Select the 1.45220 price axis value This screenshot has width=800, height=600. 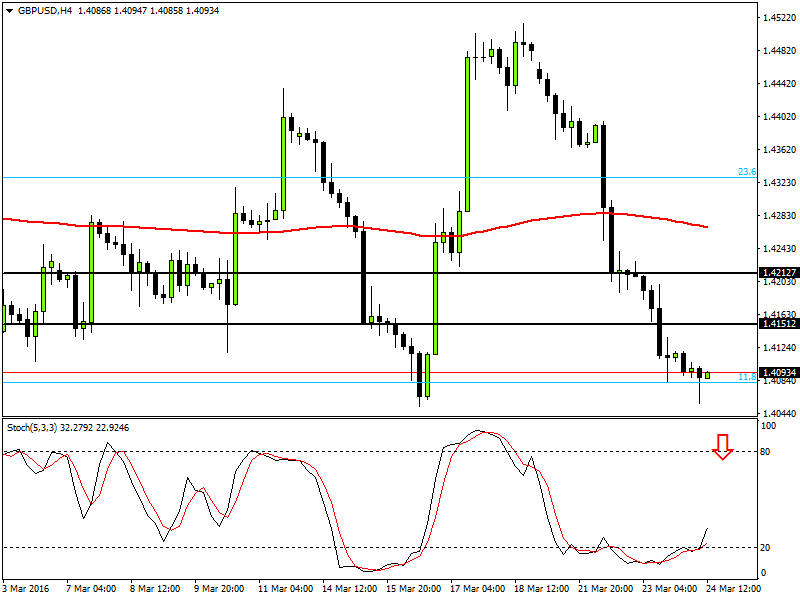(x=779, y=18)
